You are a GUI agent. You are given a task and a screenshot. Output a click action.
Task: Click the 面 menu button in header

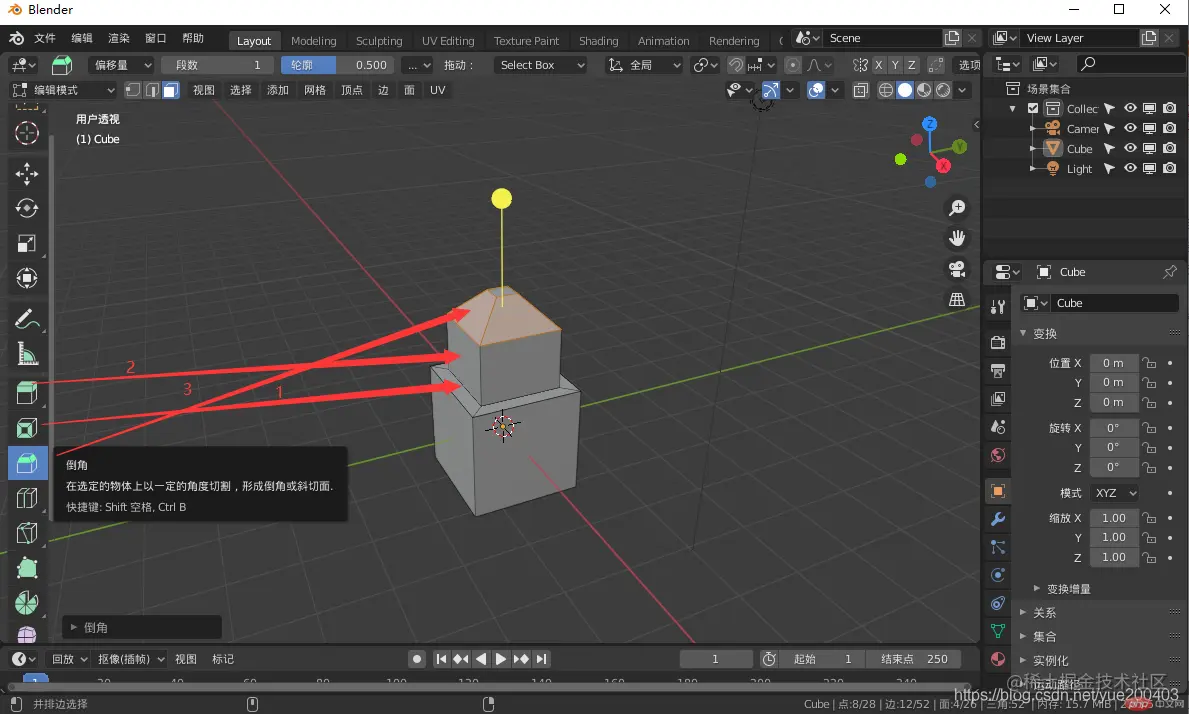click(x=409, y=90)
